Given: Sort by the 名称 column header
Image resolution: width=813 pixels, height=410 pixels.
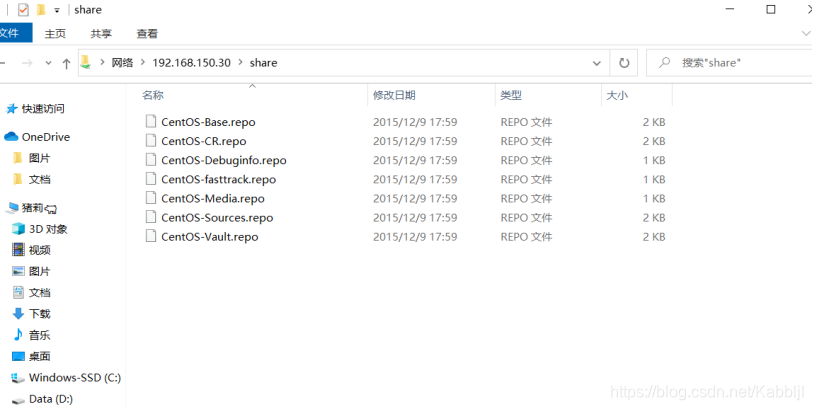Looking at the screenshot, I should click(153, 95).
